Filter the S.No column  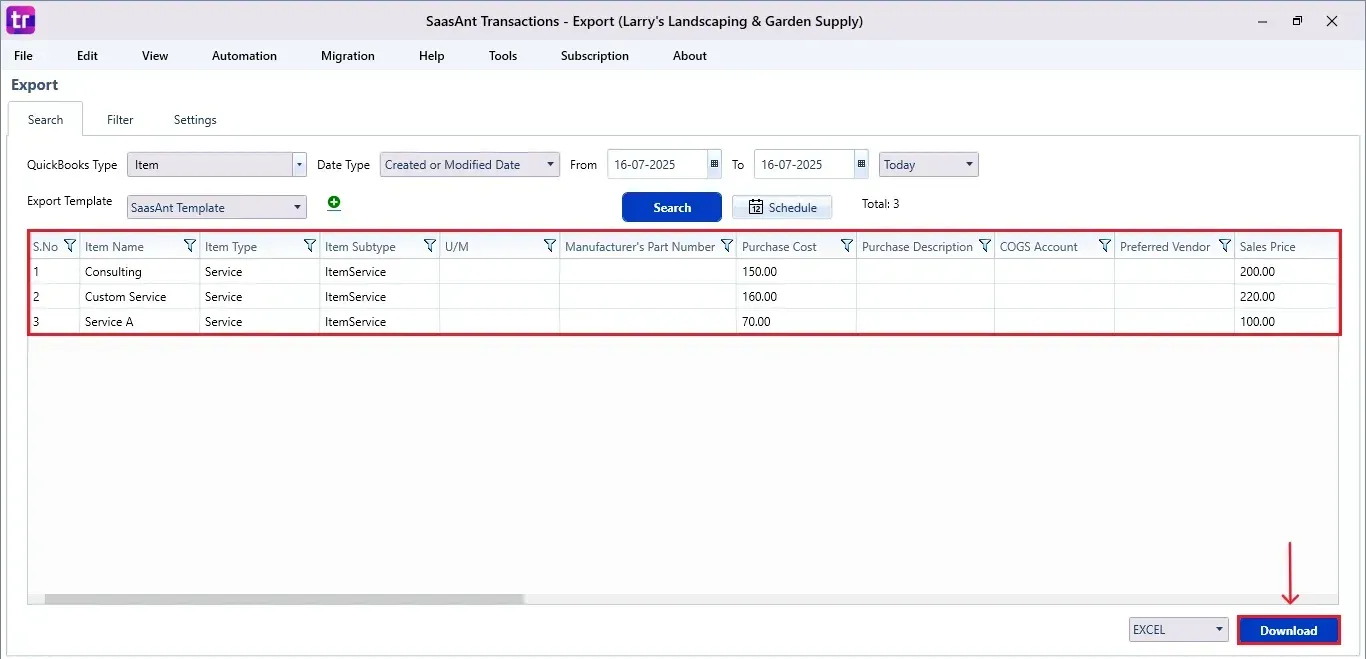point(70,246)
